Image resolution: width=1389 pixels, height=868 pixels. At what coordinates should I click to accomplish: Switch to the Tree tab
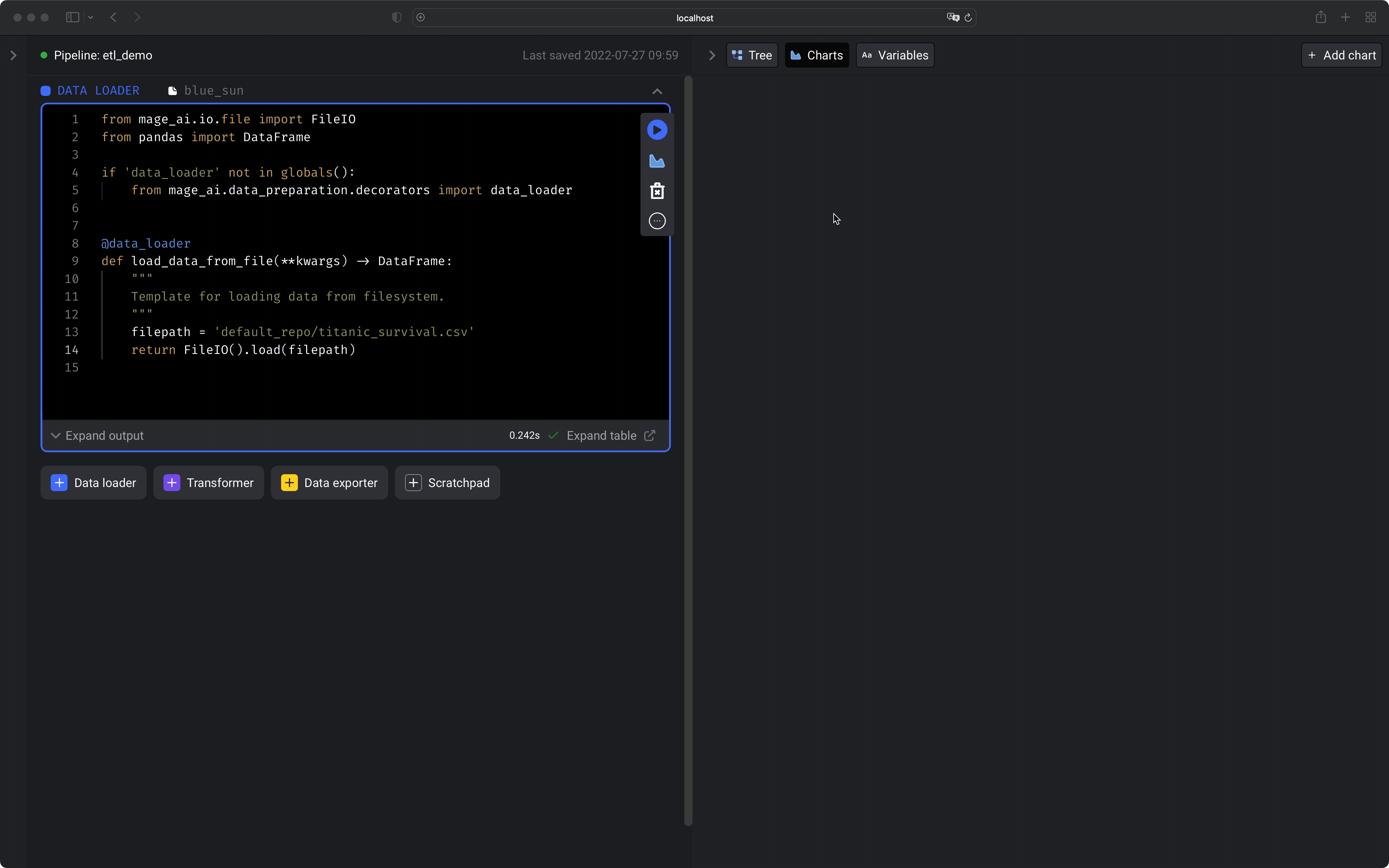coord(752,56)
